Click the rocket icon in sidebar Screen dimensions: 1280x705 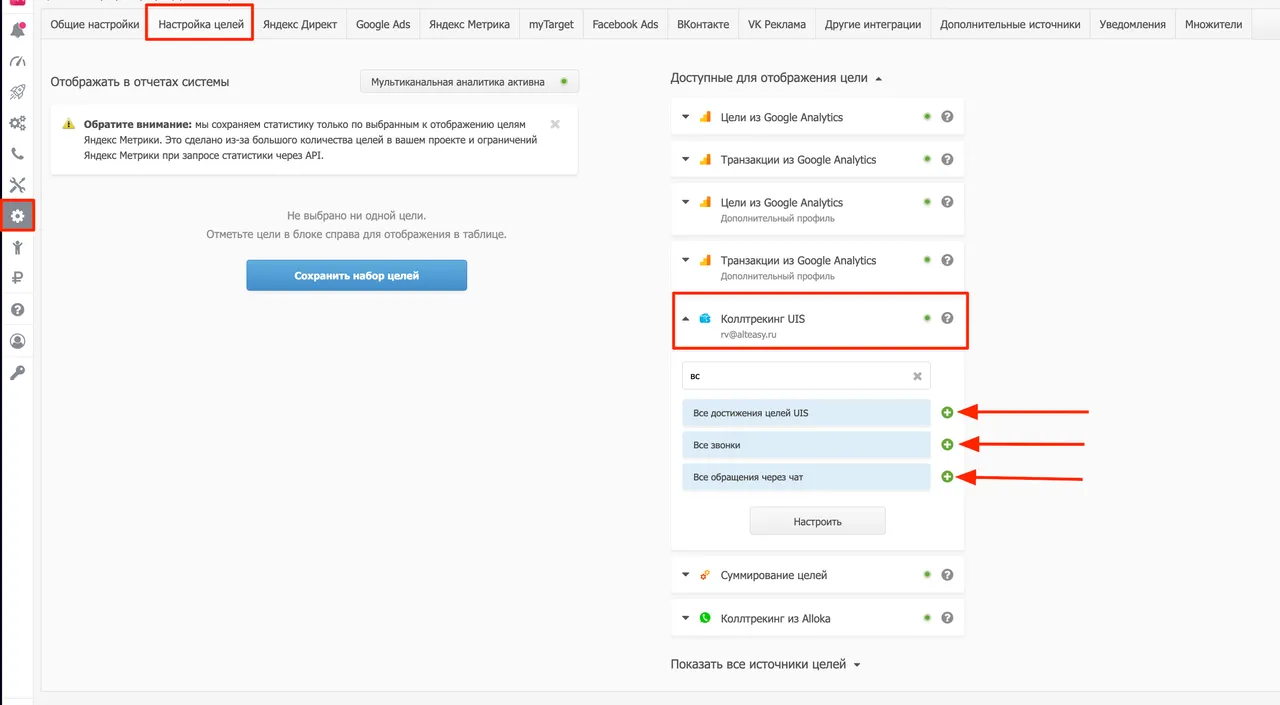tap(17, 92)
